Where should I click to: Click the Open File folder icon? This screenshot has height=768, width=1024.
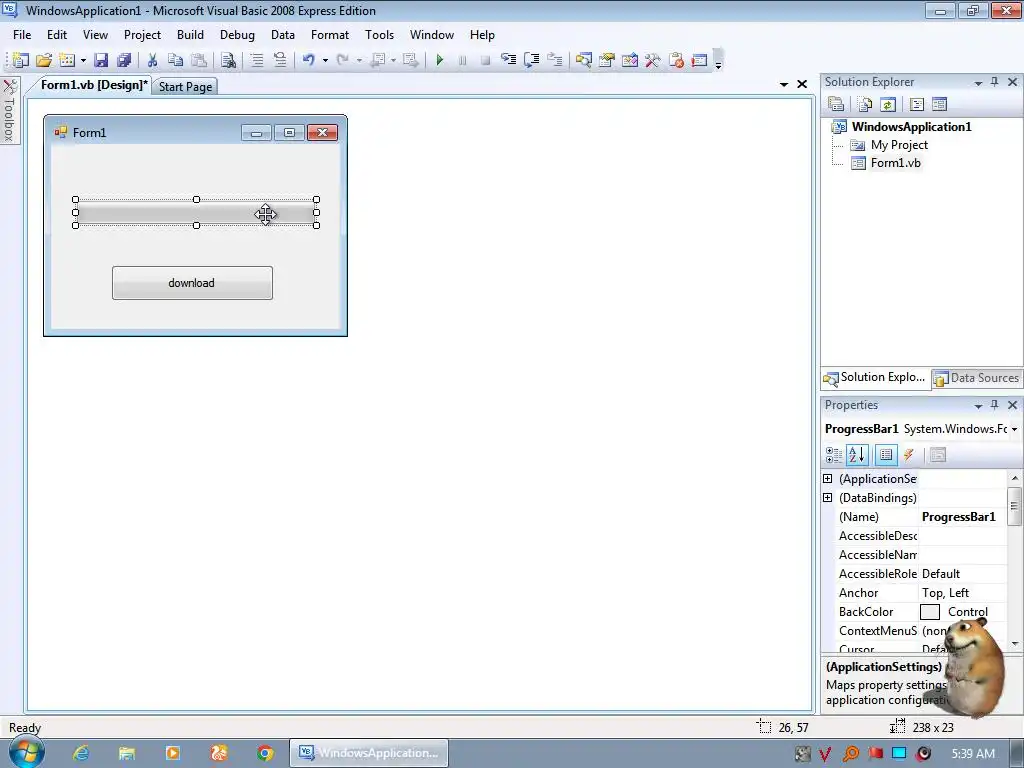click(44, 60)
